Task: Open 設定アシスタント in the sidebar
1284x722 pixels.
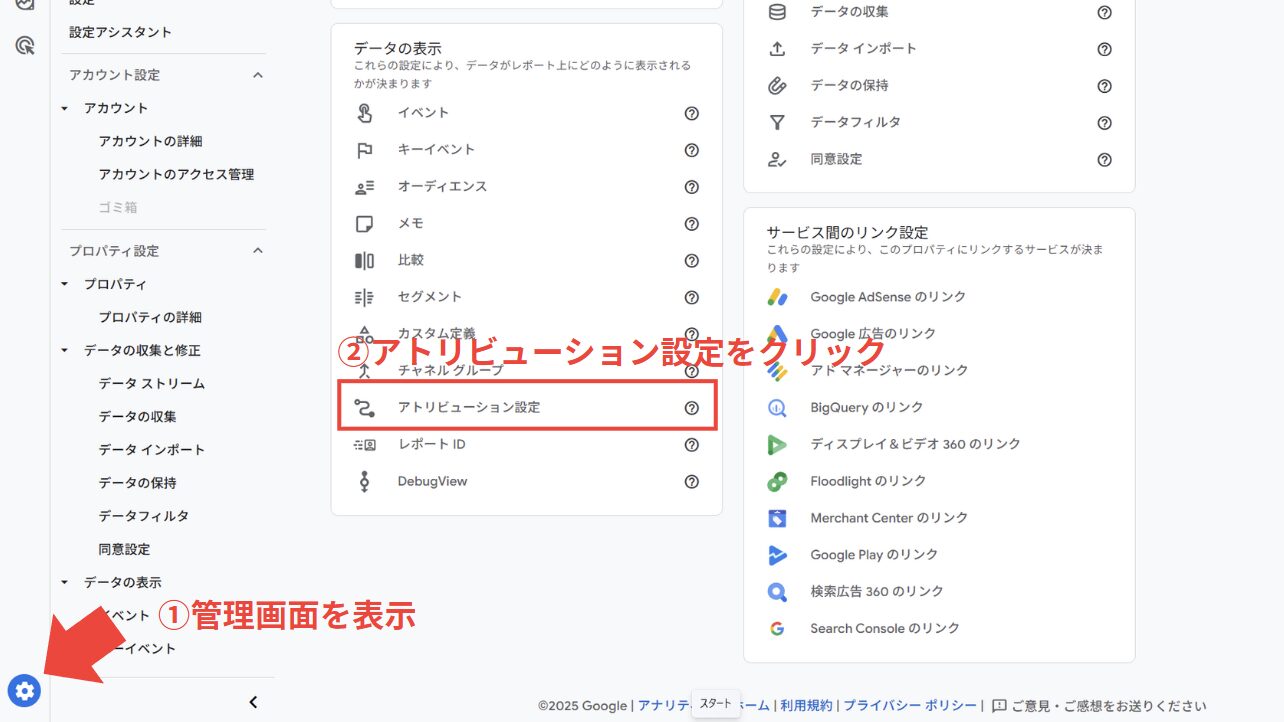Action: (x=120, y=32)
